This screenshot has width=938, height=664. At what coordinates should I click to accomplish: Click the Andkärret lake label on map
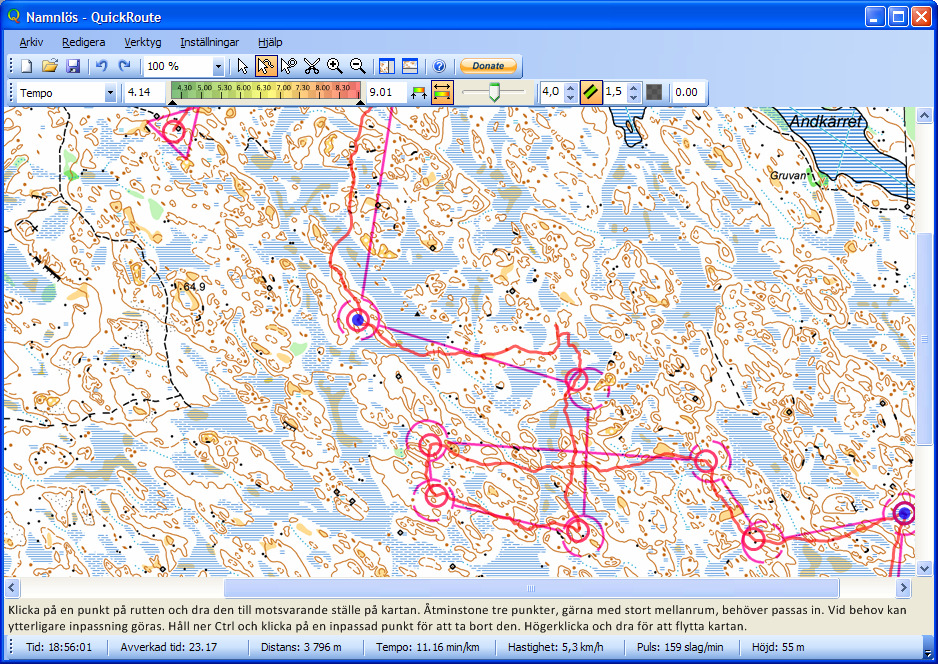(x=826, y=121)
